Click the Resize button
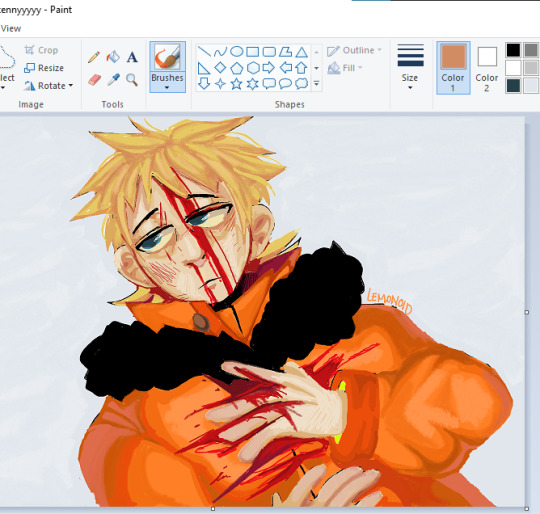Screen dimensions: 540x514 (44, 68)
